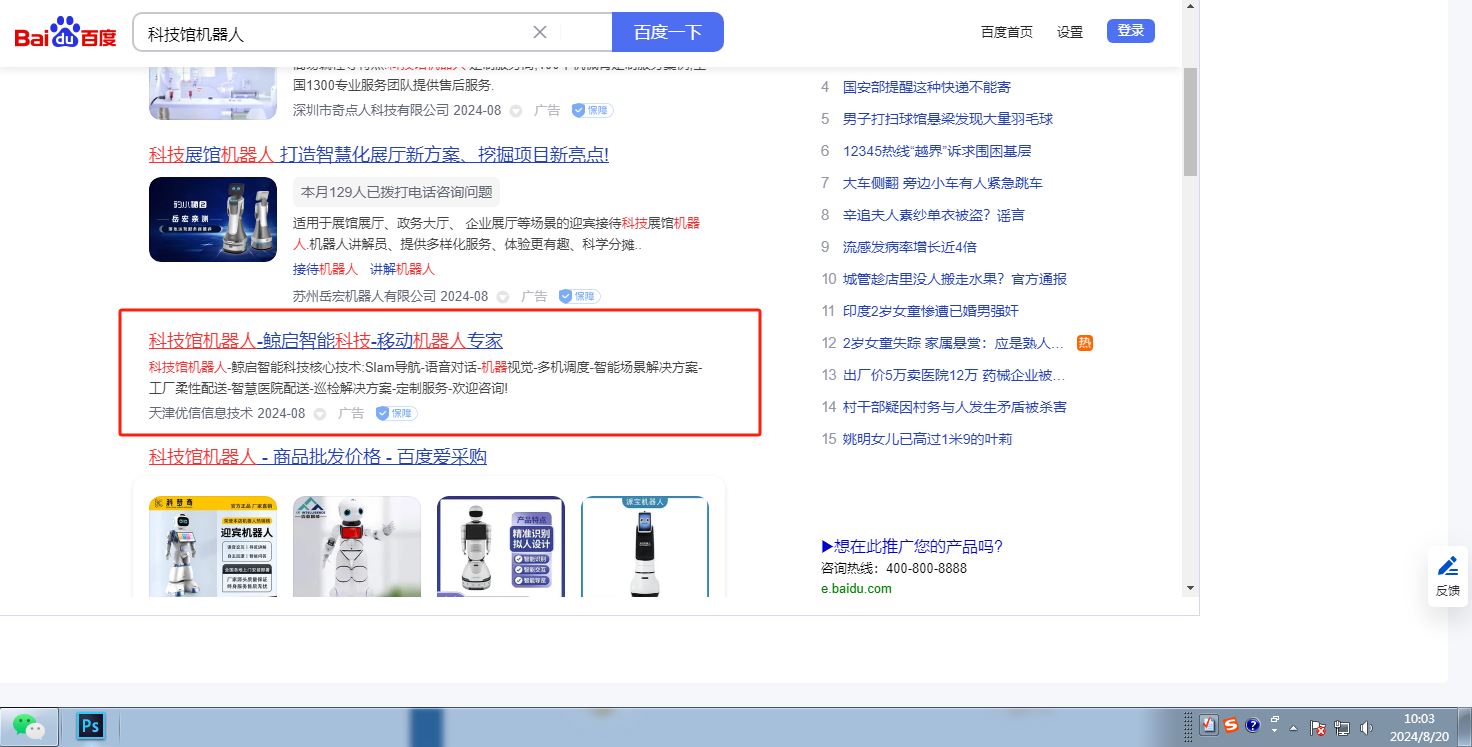1472x747 pixels.
Task: Open hot topic 流感发病率增长近4倍
Action: pos(910,247)
